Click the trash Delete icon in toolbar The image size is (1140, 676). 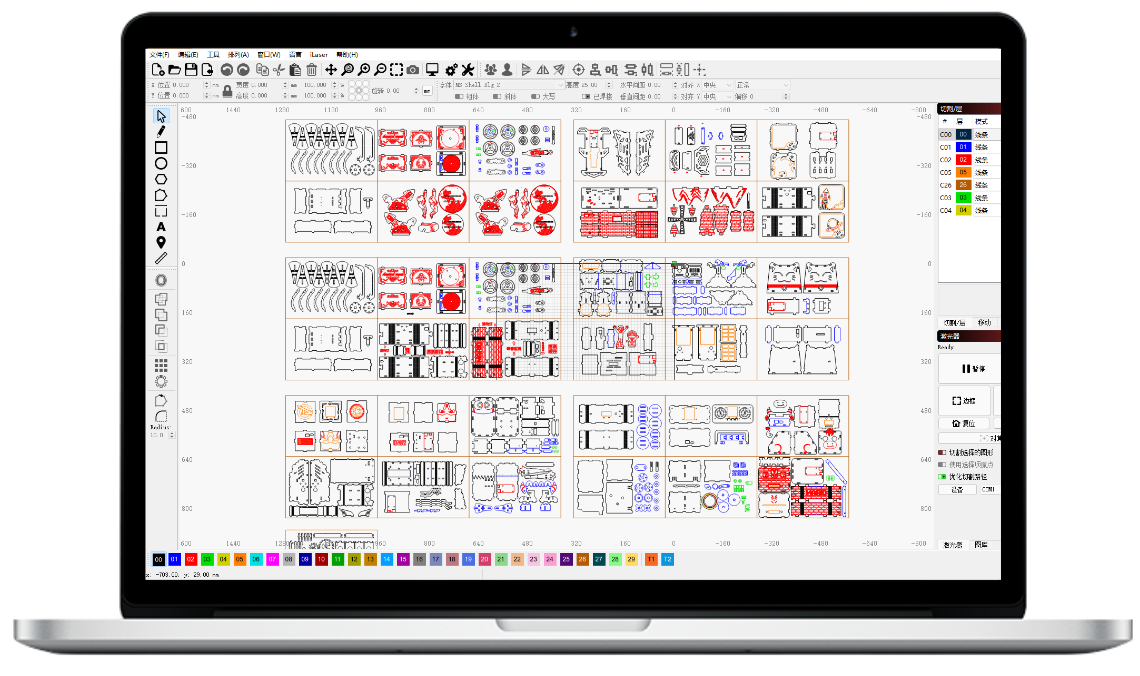(312, 70)
